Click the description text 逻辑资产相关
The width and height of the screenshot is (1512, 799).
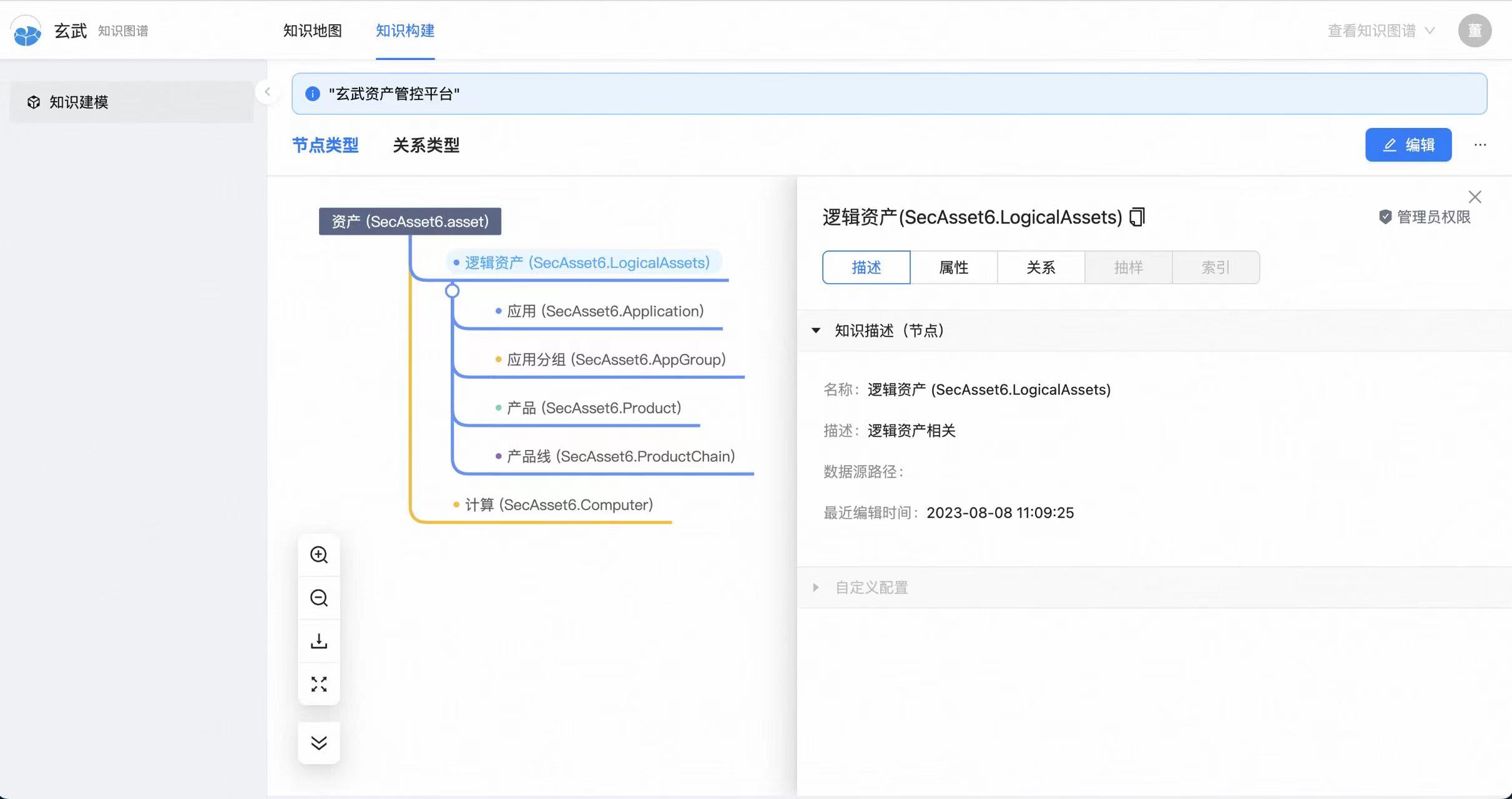click(911, 431)
